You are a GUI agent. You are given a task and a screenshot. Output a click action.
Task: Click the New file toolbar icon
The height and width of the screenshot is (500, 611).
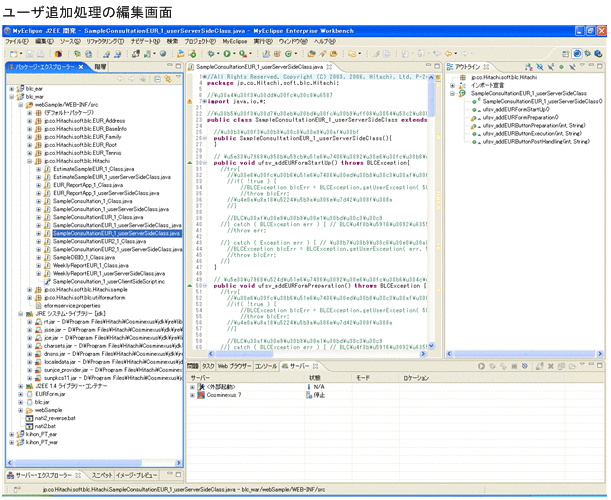point(13,53)
